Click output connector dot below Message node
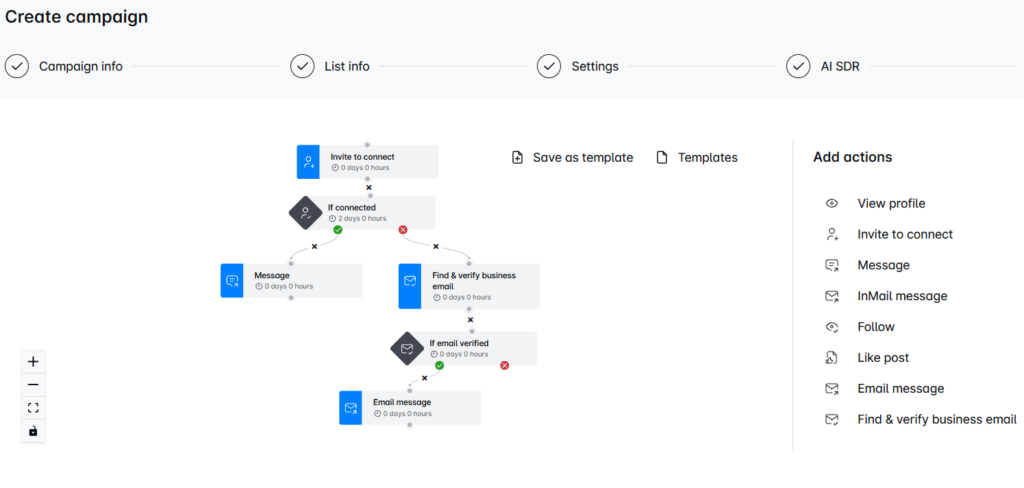The image size is (1024, 488). pos(291,298)
